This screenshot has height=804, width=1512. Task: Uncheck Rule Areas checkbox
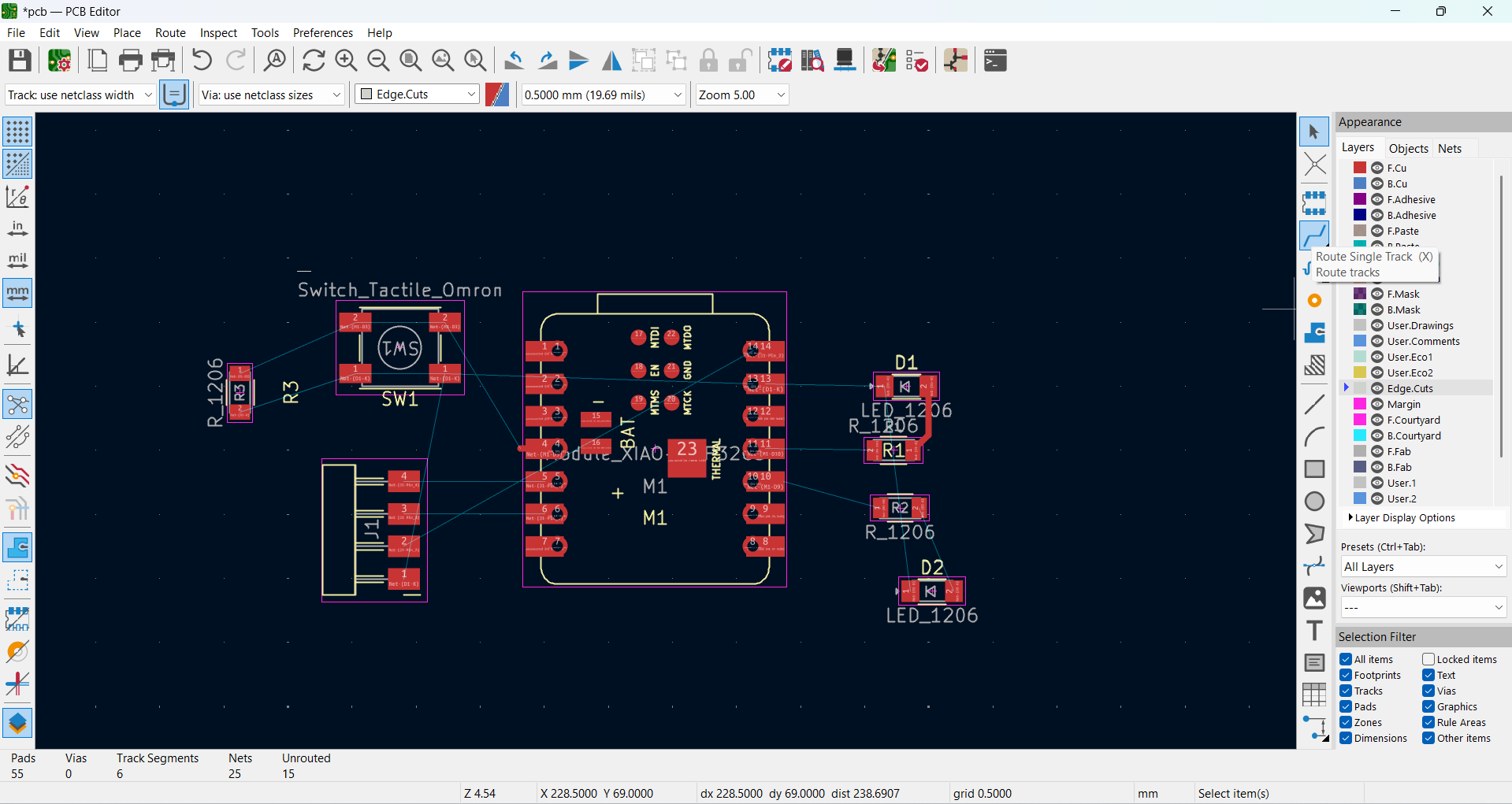[x=1428, y=722]
